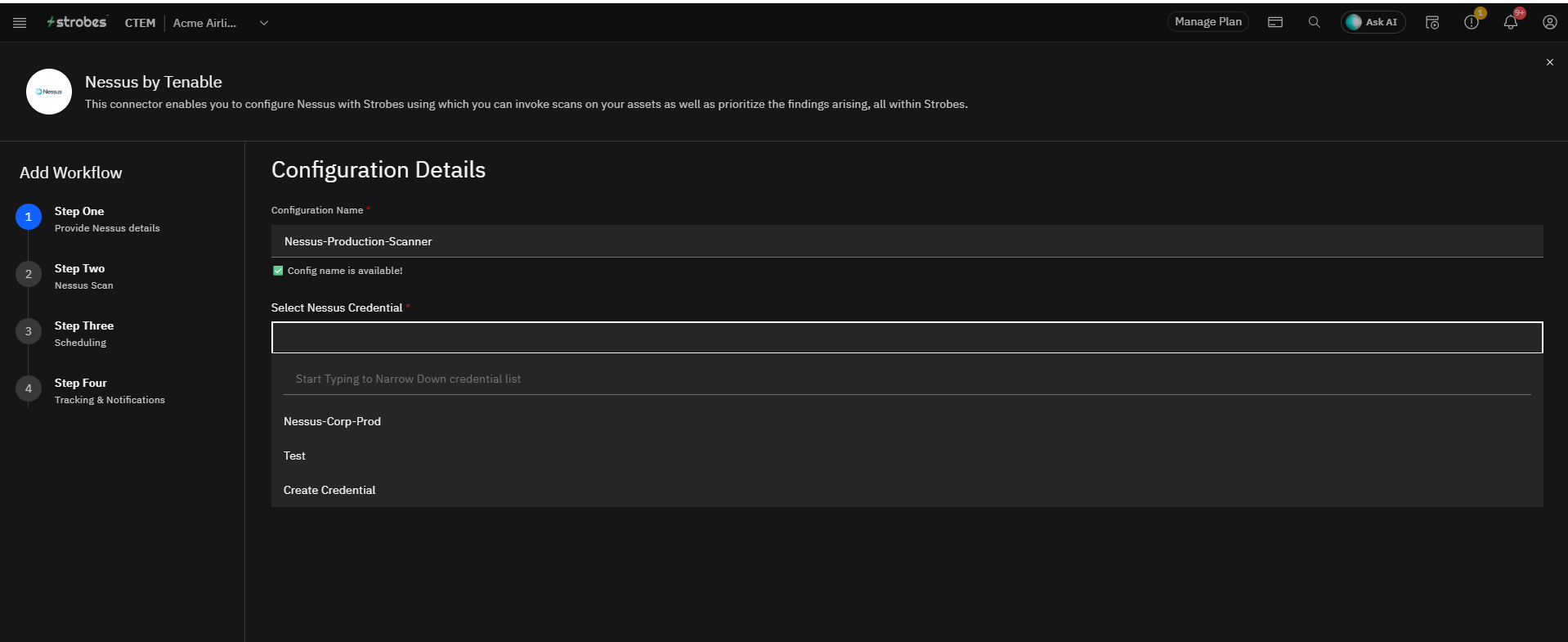Open the user profile icon
Screen dimensions: 1568x642
click(1550, 22)
